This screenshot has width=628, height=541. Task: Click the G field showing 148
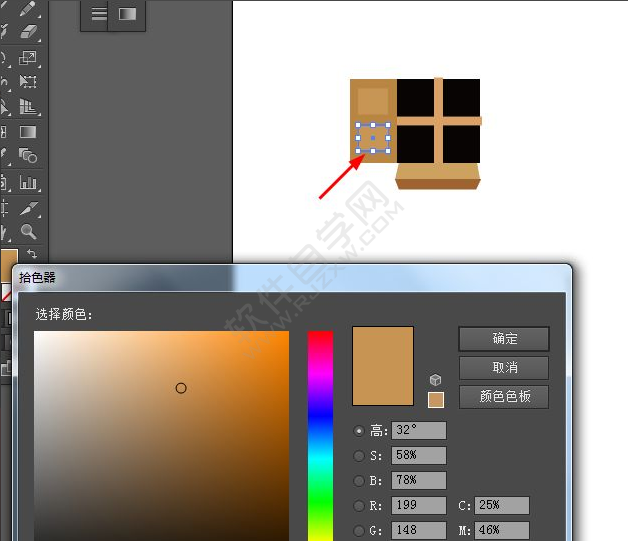click(419, 530)
